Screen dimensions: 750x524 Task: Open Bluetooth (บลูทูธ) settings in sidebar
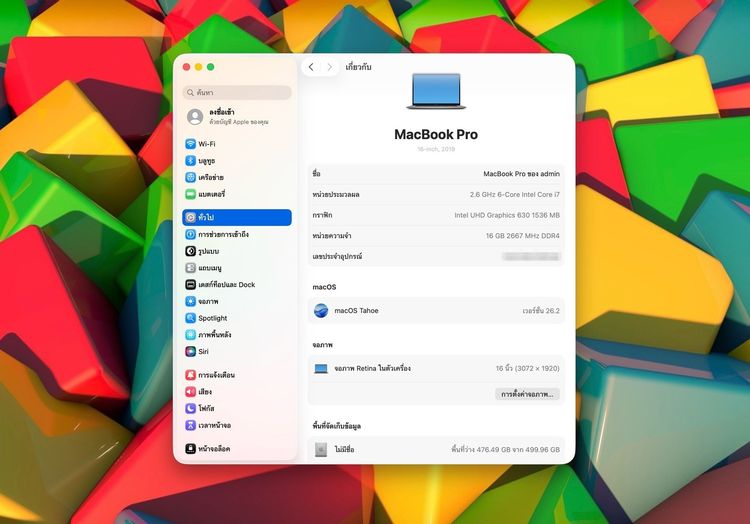pyautogui.click(x=190, y=161)
